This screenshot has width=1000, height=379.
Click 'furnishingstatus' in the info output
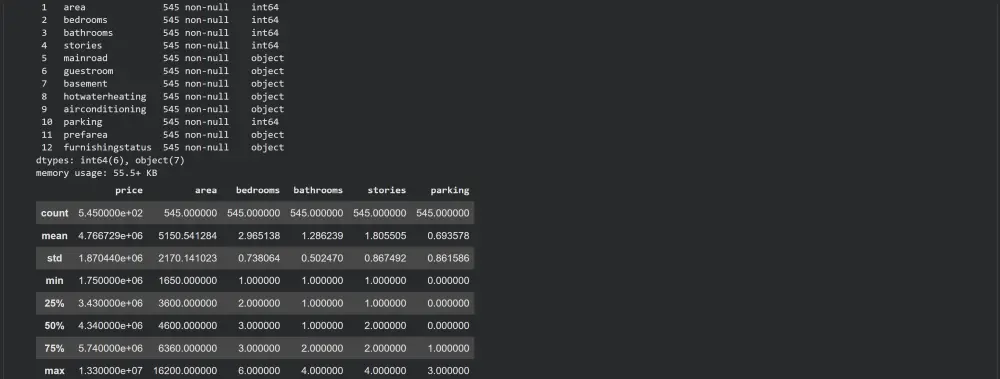(107, 147)
